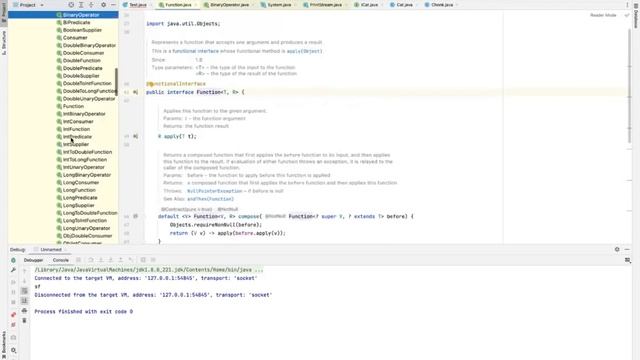Click the expand all icon in Project panel
Image resolution: width=640 pixels, height=360 pixels.
81,5
